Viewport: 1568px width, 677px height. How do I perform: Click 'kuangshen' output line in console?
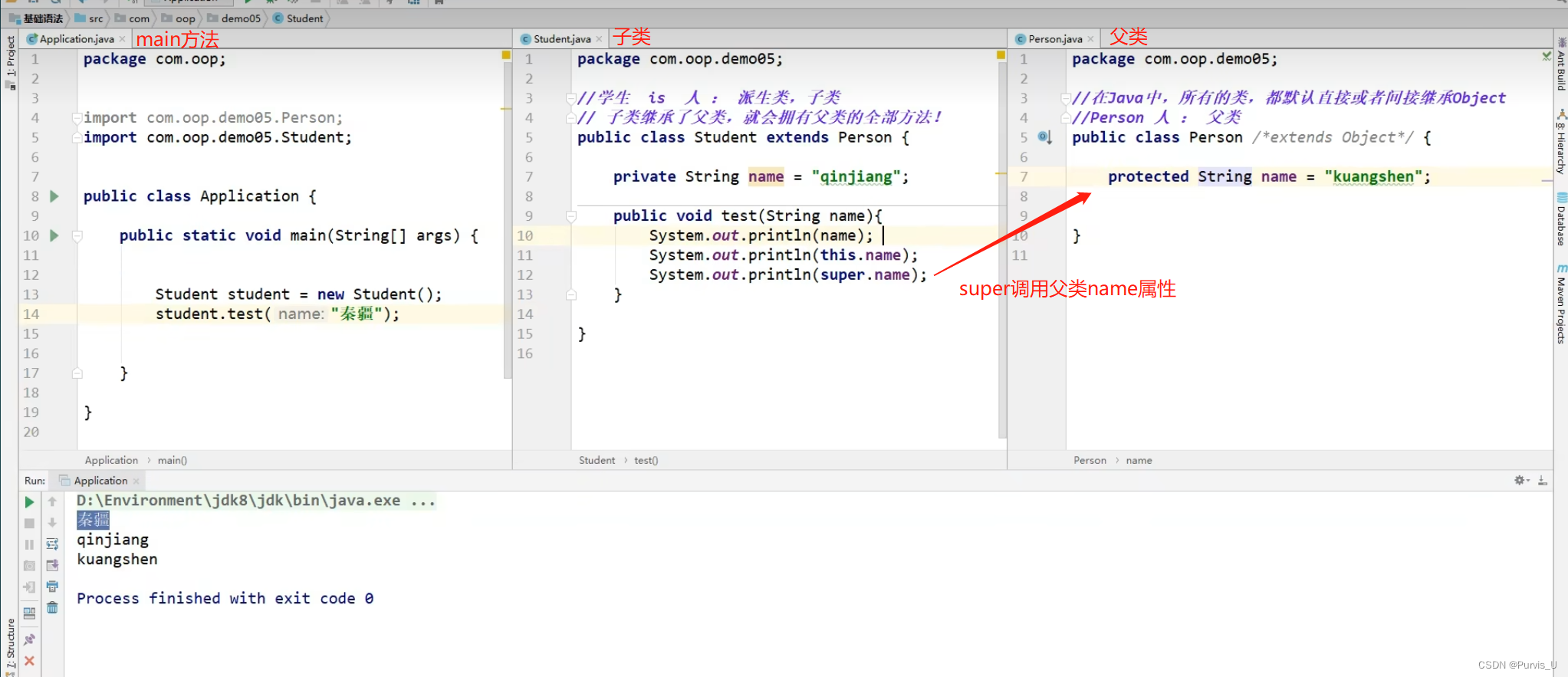tap(117, 560)
